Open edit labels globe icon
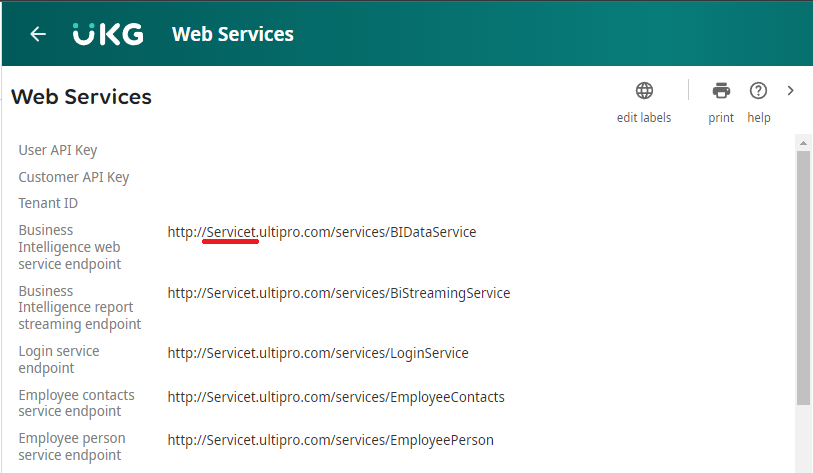The image size is (813, 473). (x=644, y=91)
